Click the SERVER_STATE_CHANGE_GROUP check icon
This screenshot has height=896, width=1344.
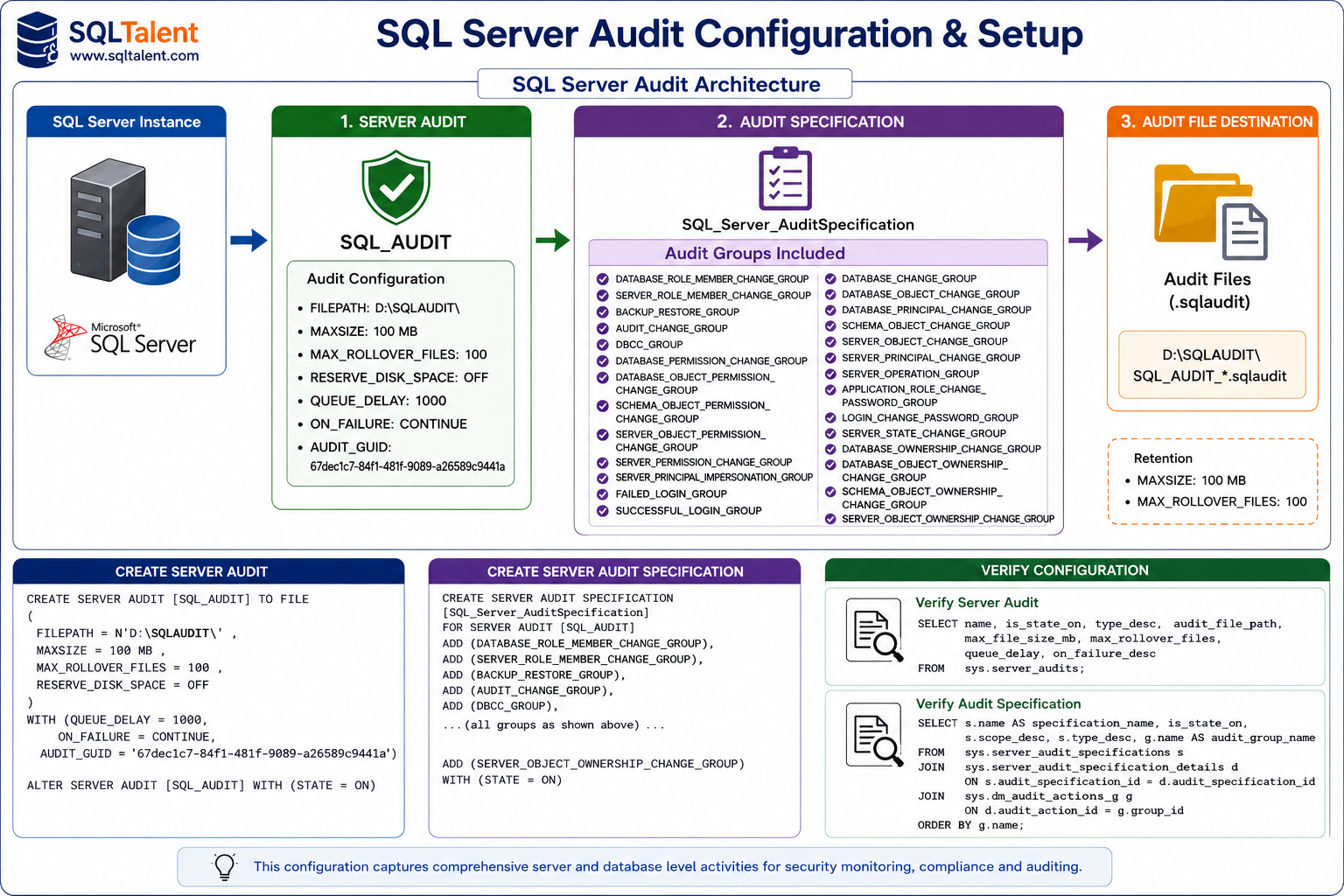click(830, 433)
